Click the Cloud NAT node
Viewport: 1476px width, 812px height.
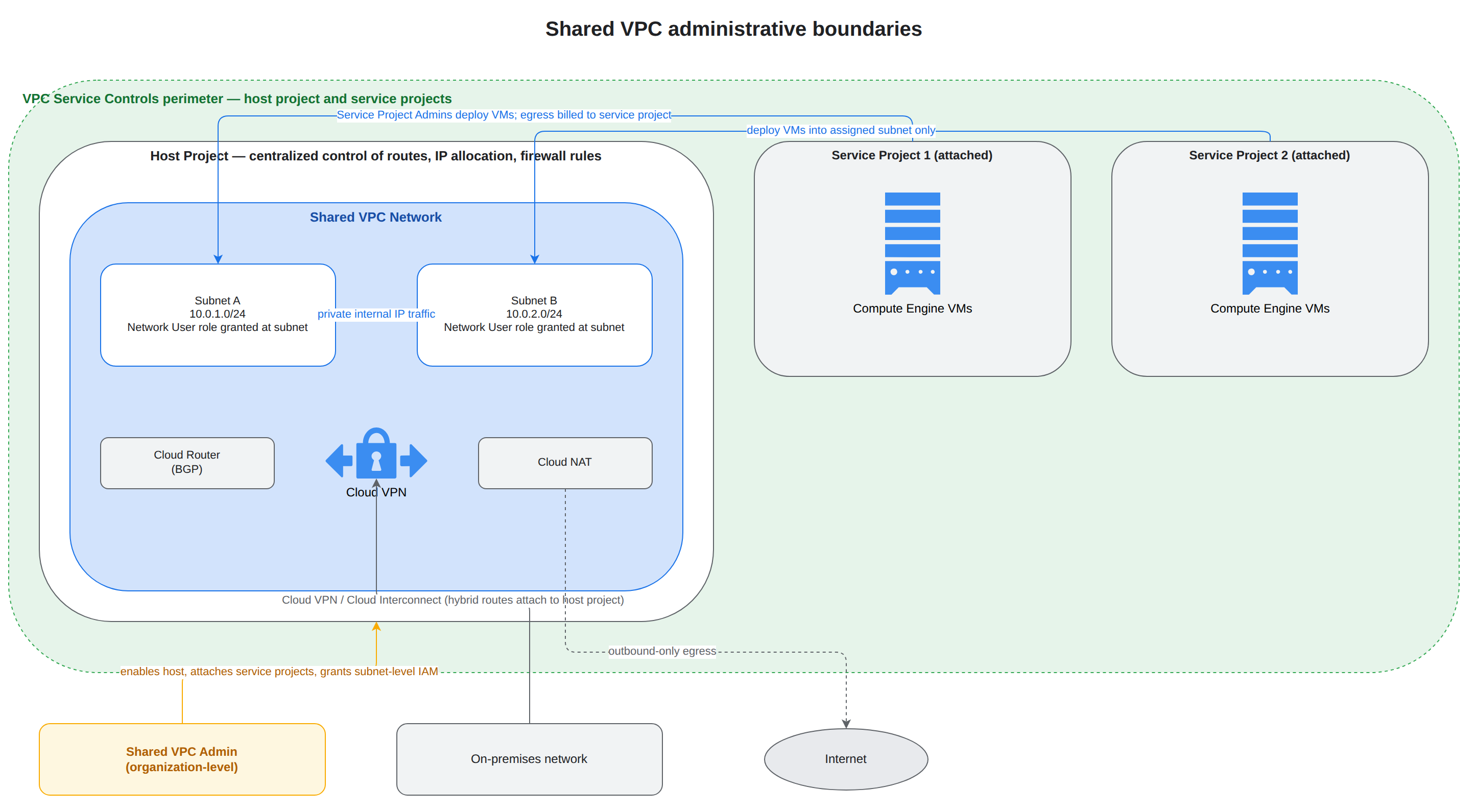[x=565, y=463]
